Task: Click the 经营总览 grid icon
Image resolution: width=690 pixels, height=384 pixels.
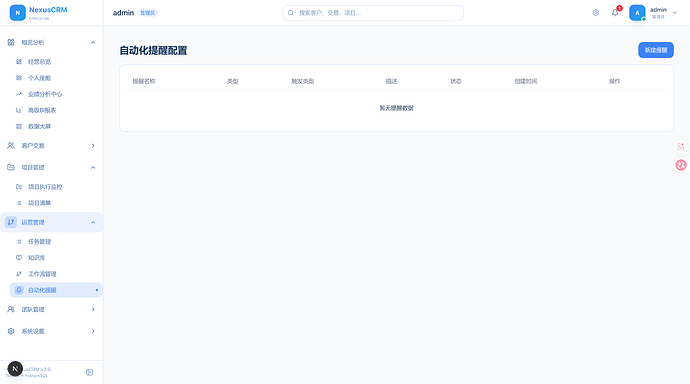Action: click(19, 62)
